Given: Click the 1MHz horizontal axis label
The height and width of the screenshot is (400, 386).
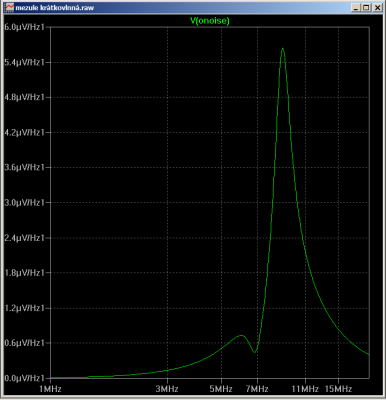Looking at the screenshot, I should coord(50,389).
